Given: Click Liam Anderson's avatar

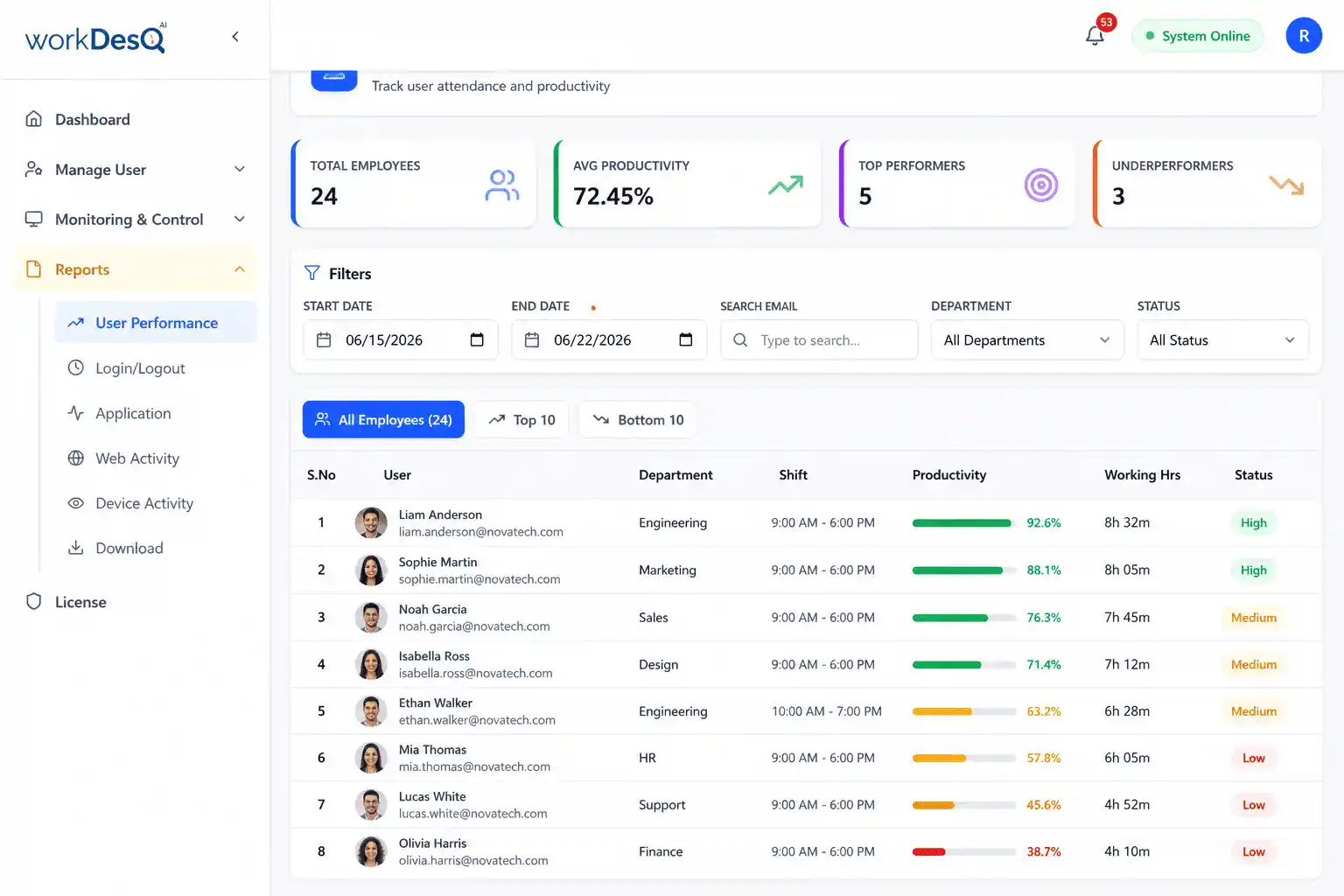Looking at the screenshot, I should [371, 523].
